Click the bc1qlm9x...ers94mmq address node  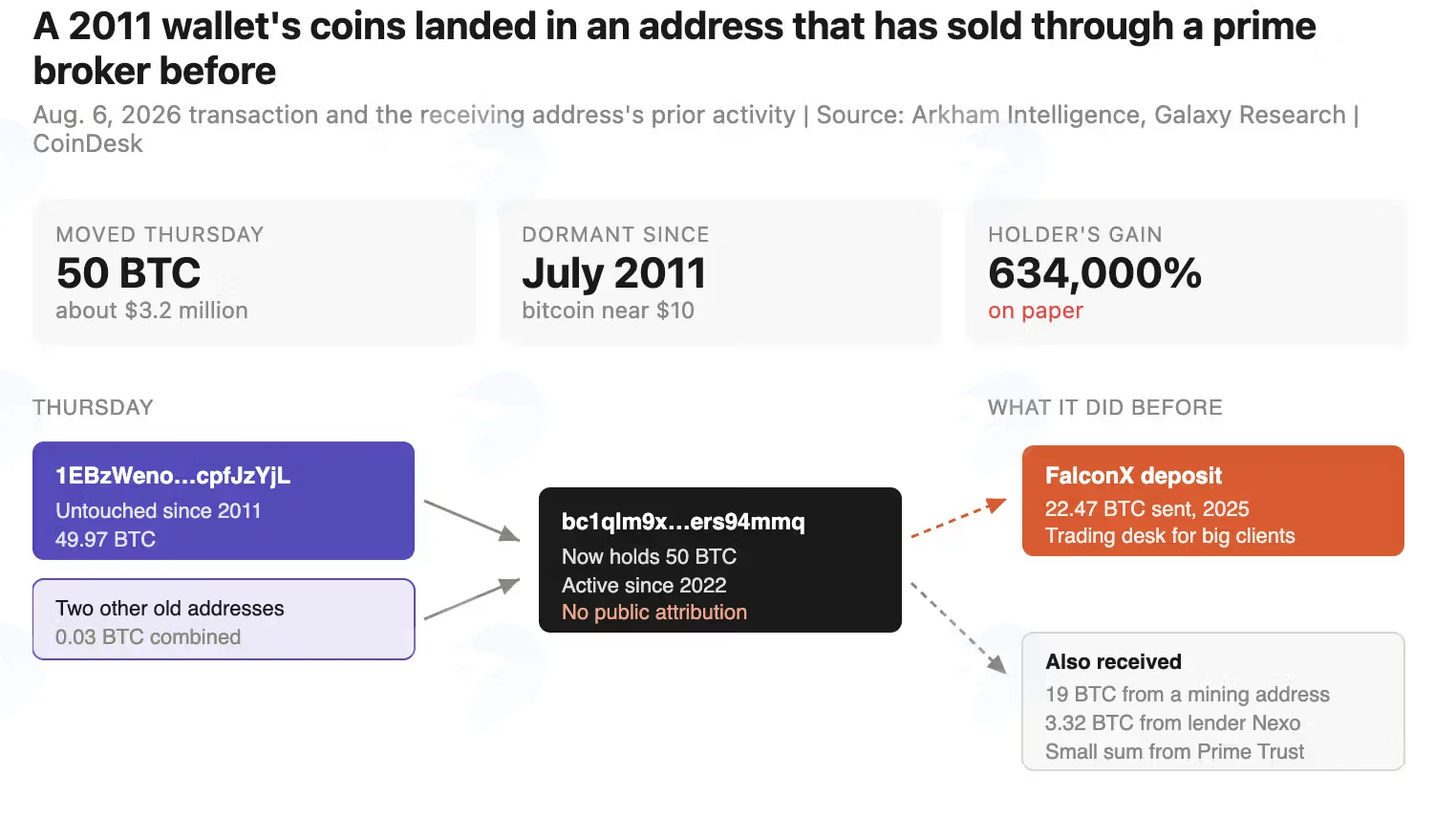(720, 560)
